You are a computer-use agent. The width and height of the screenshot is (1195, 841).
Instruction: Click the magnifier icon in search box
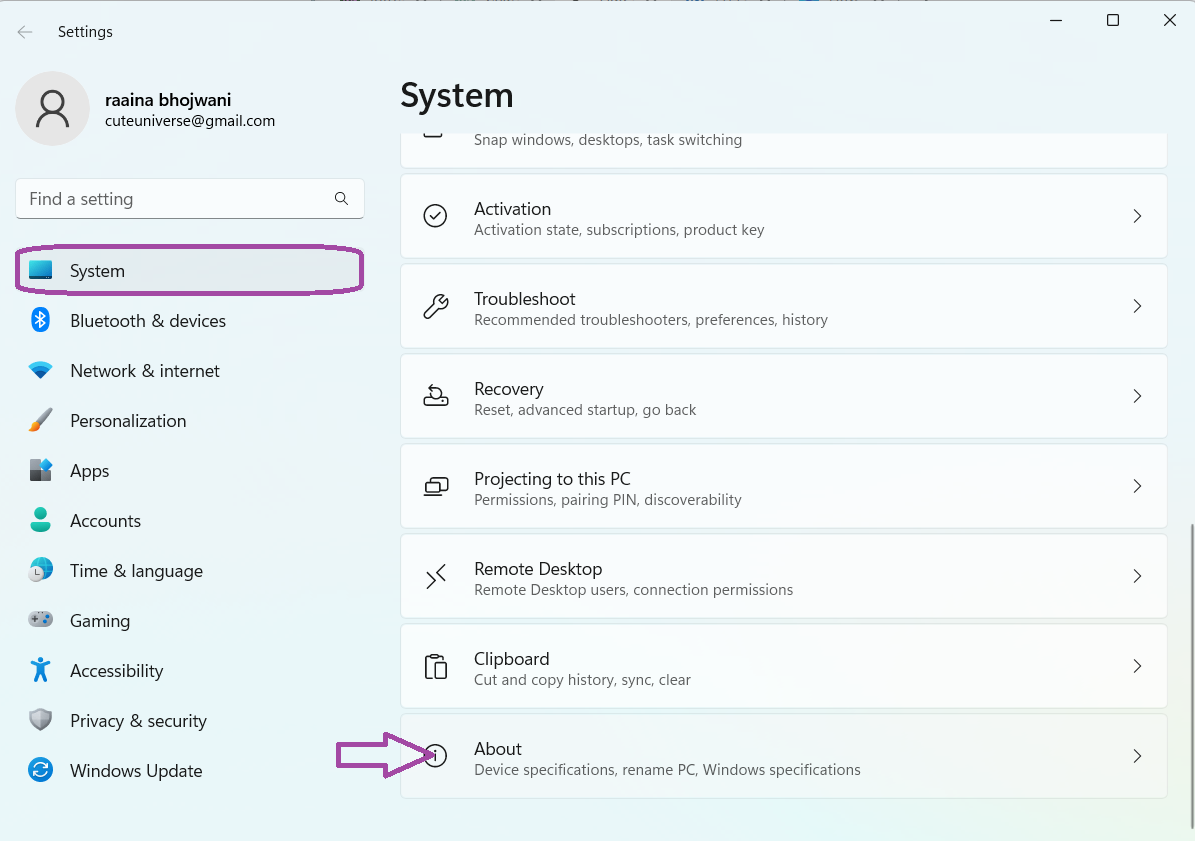tap(341, 199)
